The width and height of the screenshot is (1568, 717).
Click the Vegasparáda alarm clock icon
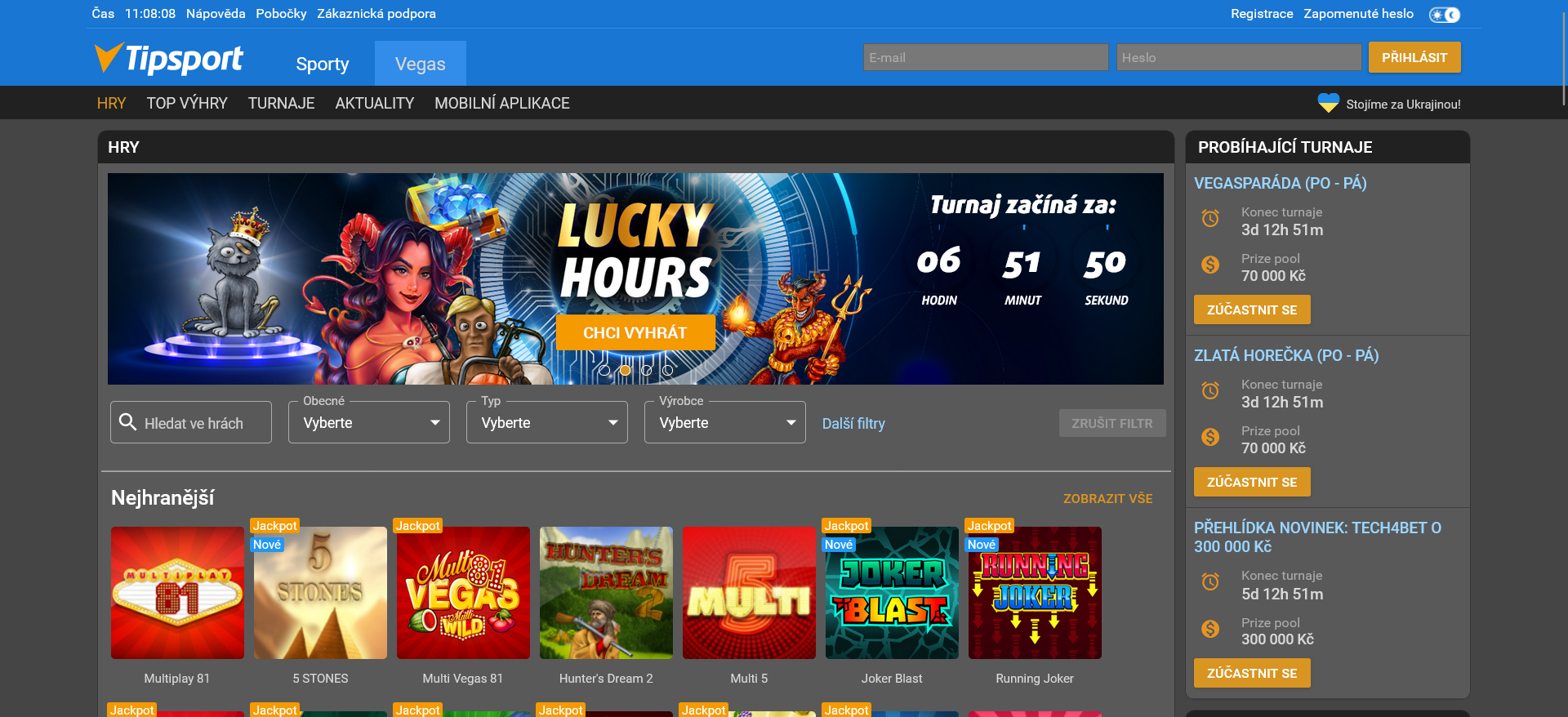pos(1210,218)
